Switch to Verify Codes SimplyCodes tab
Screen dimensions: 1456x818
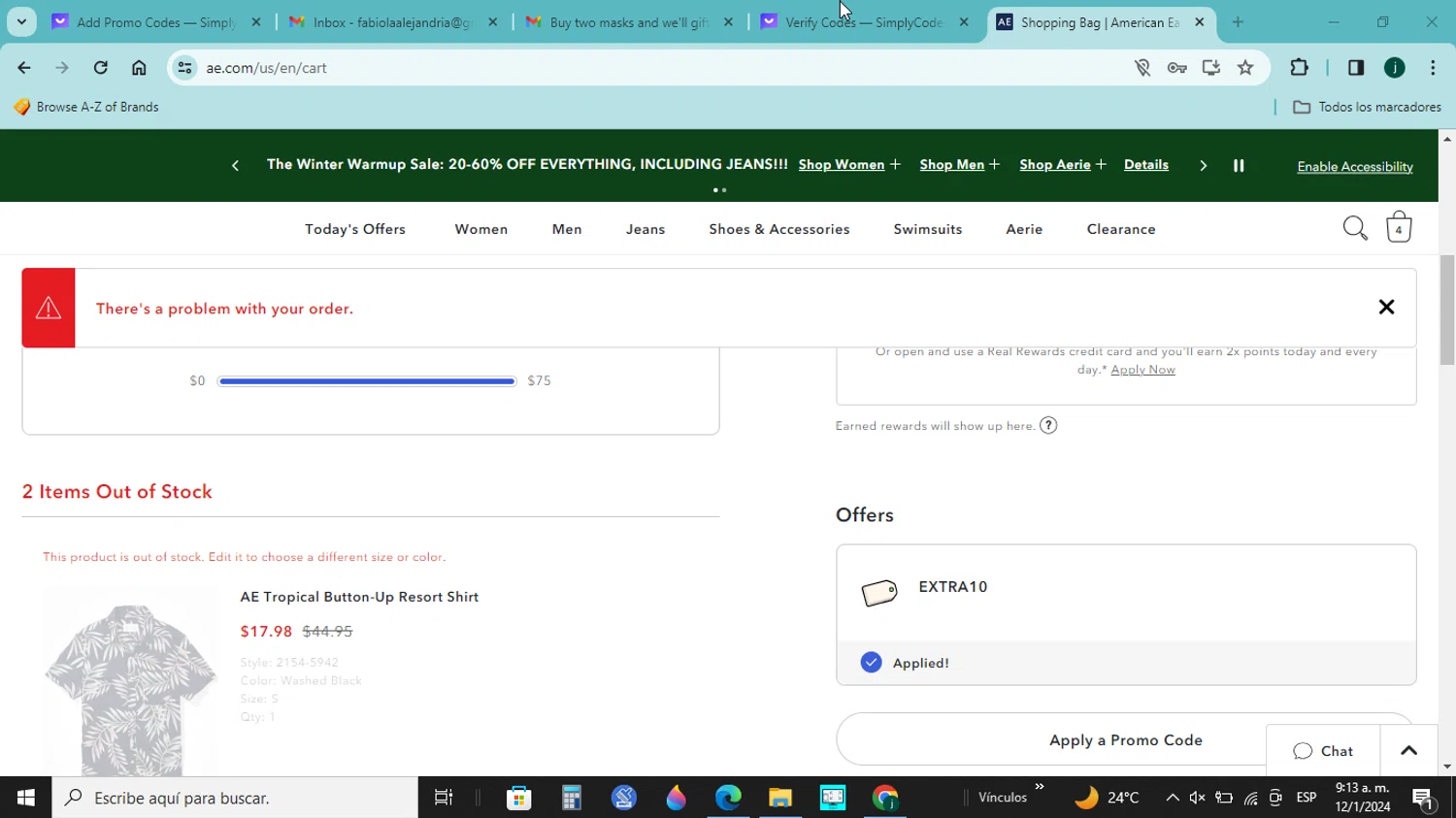coord(866,21)
